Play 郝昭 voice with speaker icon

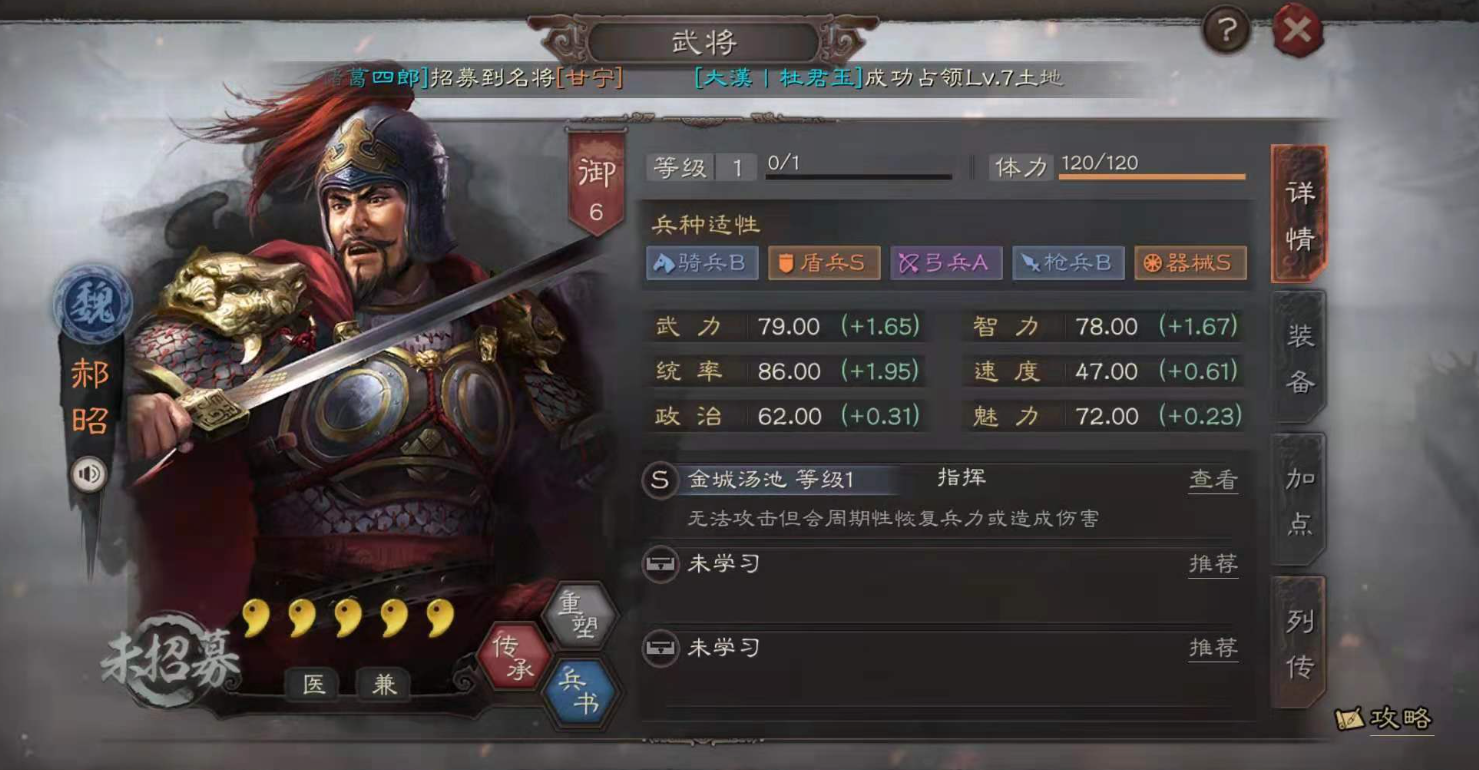(89, 474)
